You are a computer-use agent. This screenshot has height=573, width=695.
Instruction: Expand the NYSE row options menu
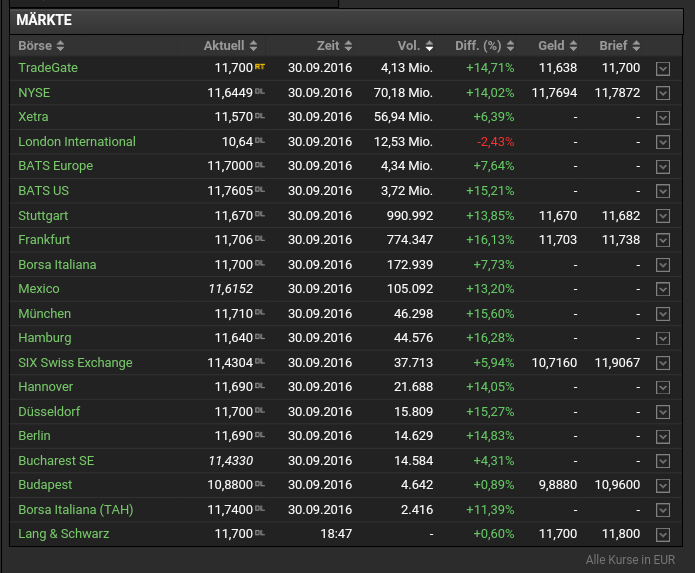663,93
